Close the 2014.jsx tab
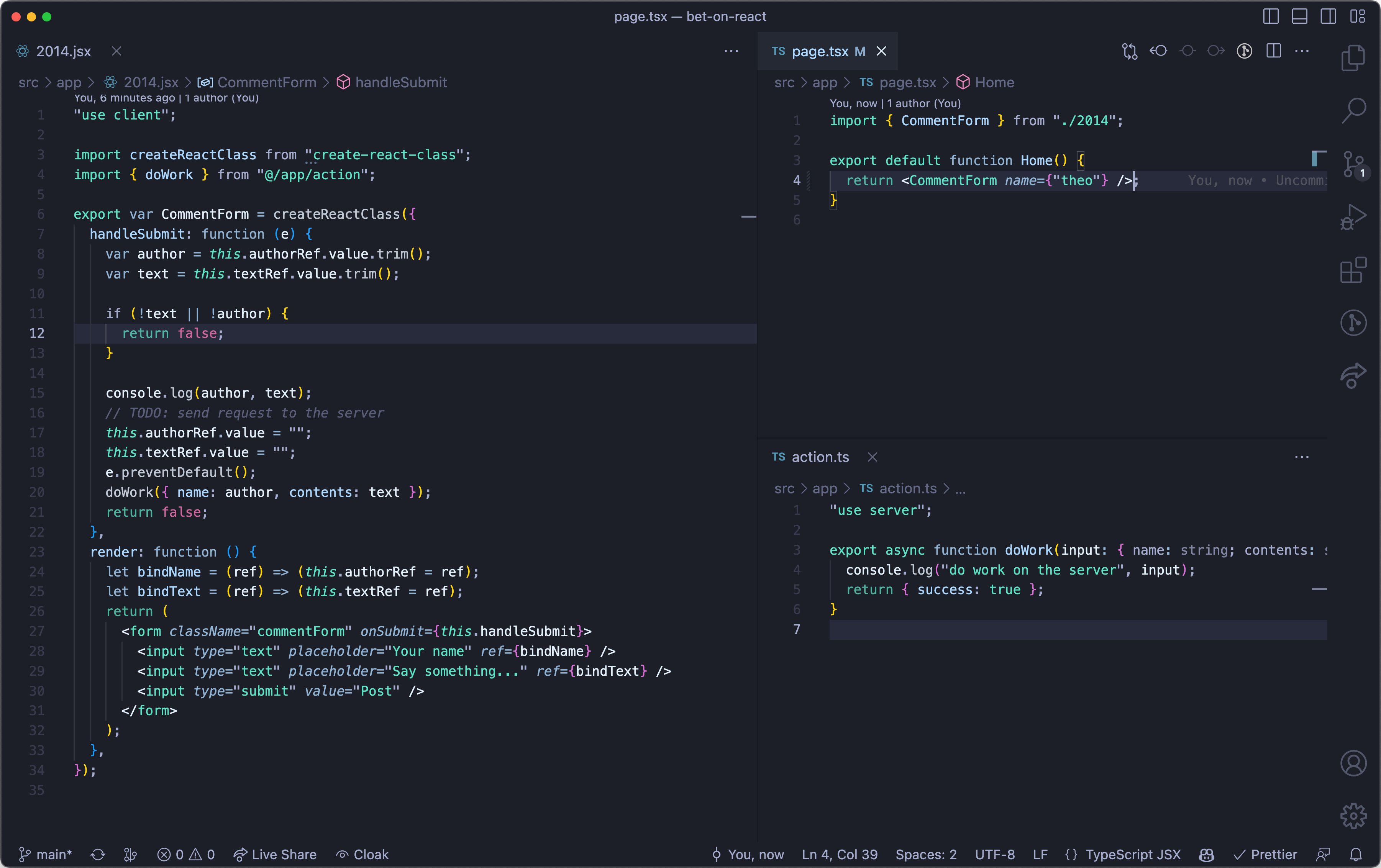1381x868 pixels. click(116, 51)
